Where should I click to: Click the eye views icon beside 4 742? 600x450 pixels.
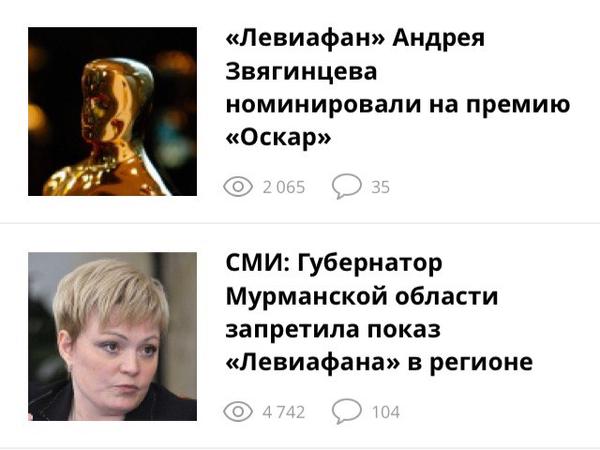tap(238, 412)
